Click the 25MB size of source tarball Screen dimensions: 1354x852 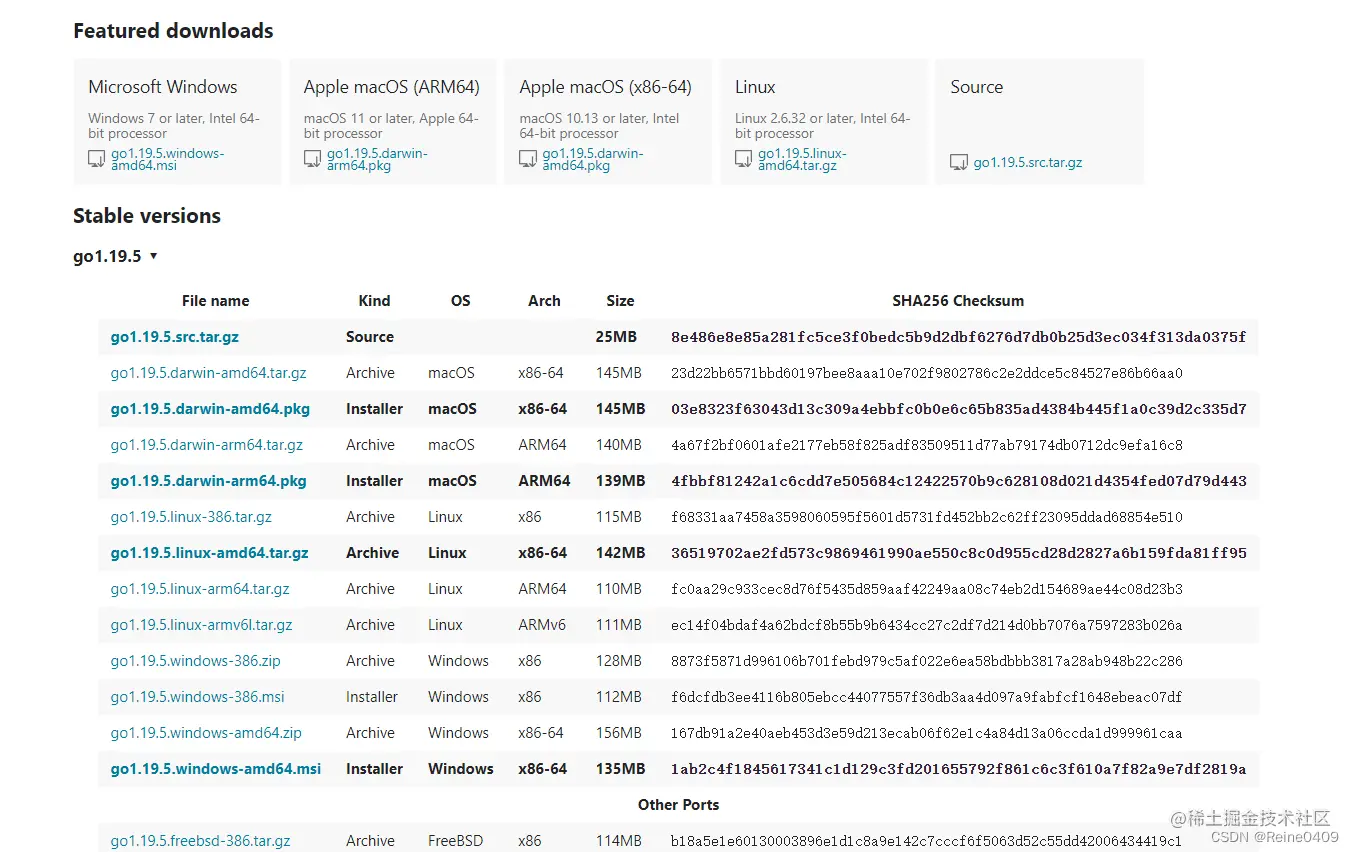616,337
